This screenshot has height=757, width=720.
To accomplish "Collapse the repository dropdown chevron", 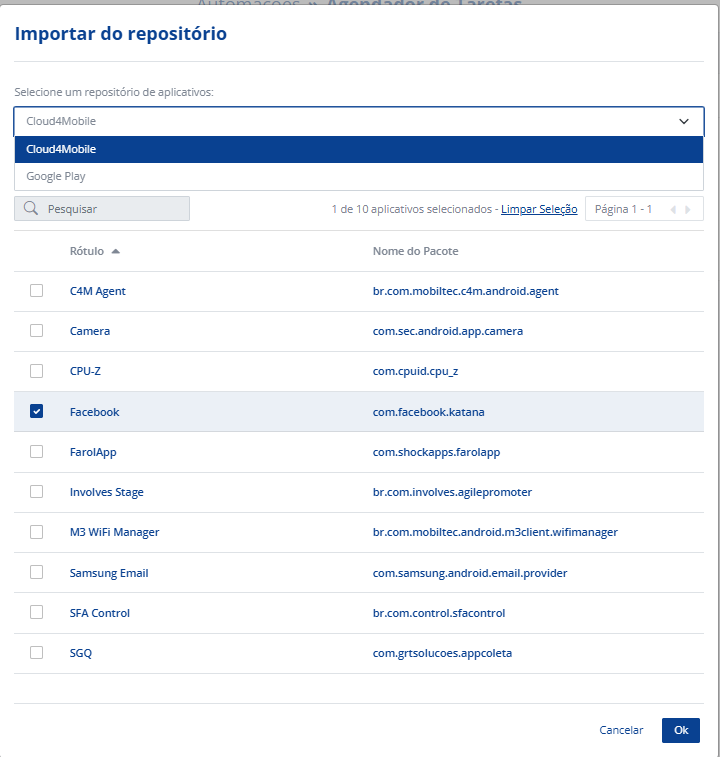I will pos(684,121).
